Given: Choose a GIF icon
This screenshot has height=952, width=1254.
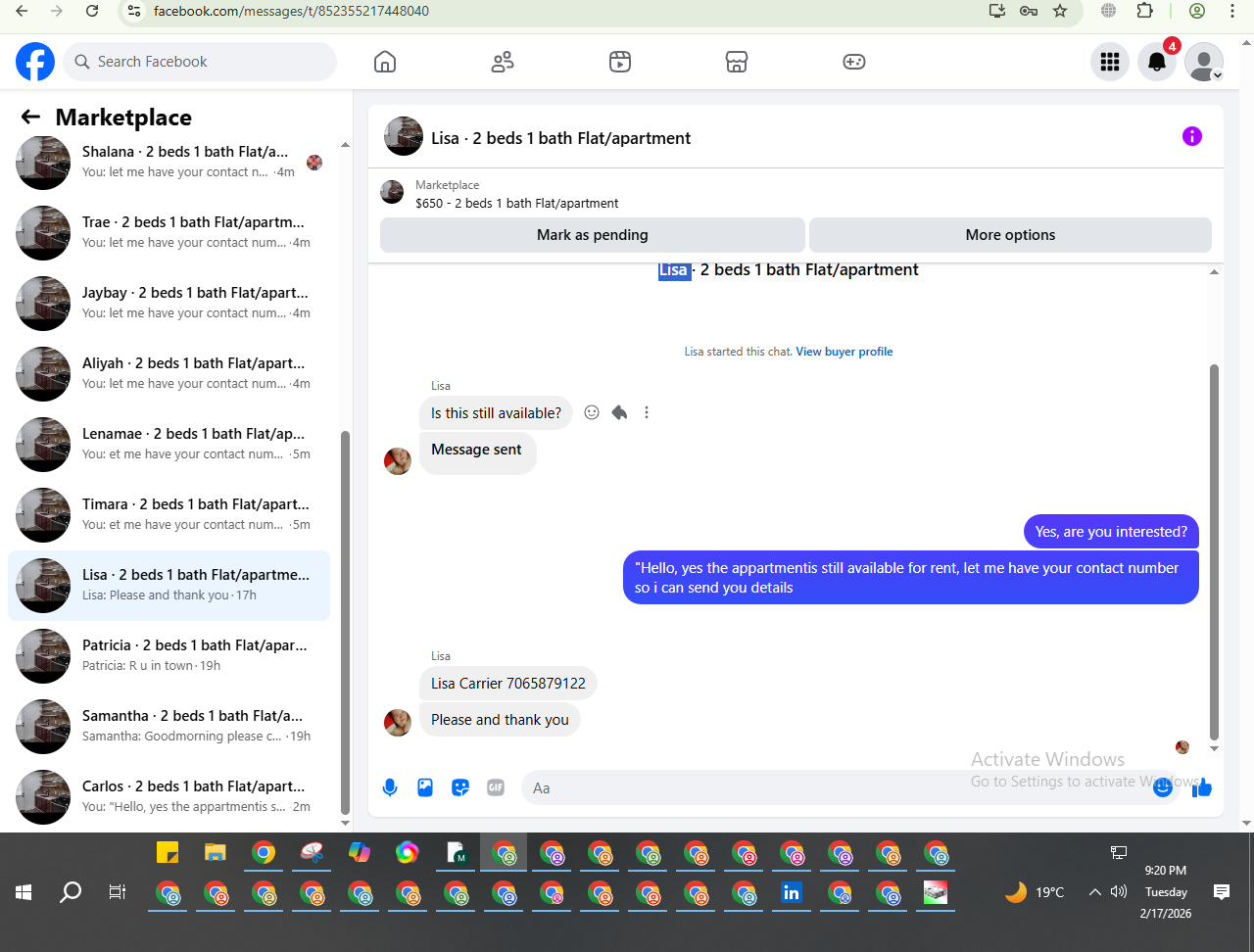Looking at the screenshot, I should (496, 787).
